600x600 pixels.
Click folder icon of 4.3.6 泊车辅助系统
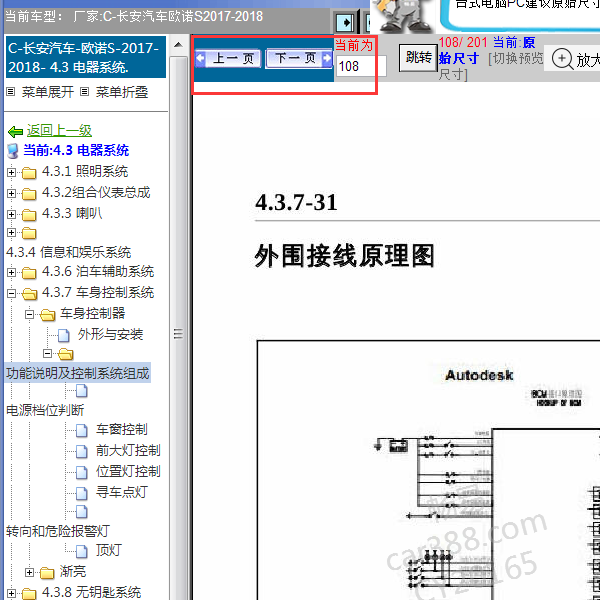(x=29, y=273)
